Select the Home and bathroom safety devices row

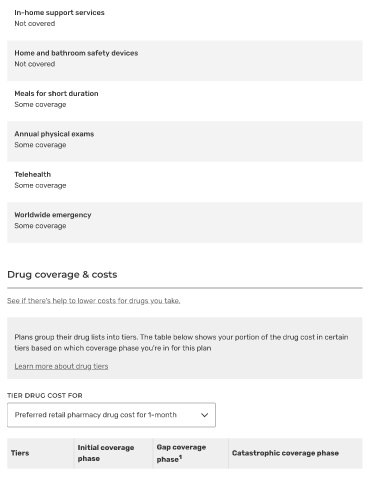click(x=185, y=61)
